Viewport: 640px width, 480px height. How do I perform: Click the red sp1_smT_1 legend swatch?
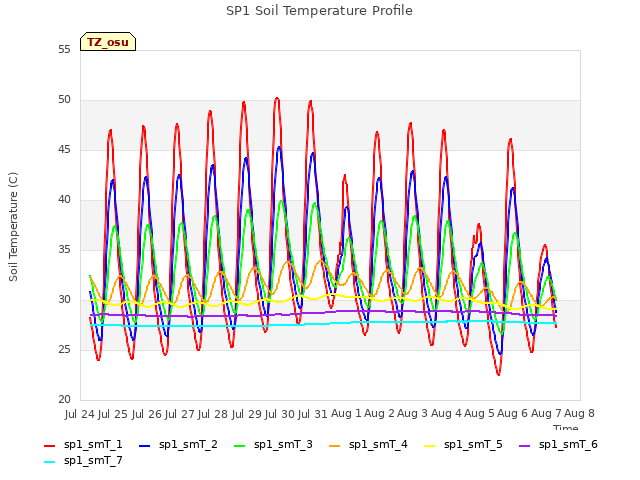49,446
